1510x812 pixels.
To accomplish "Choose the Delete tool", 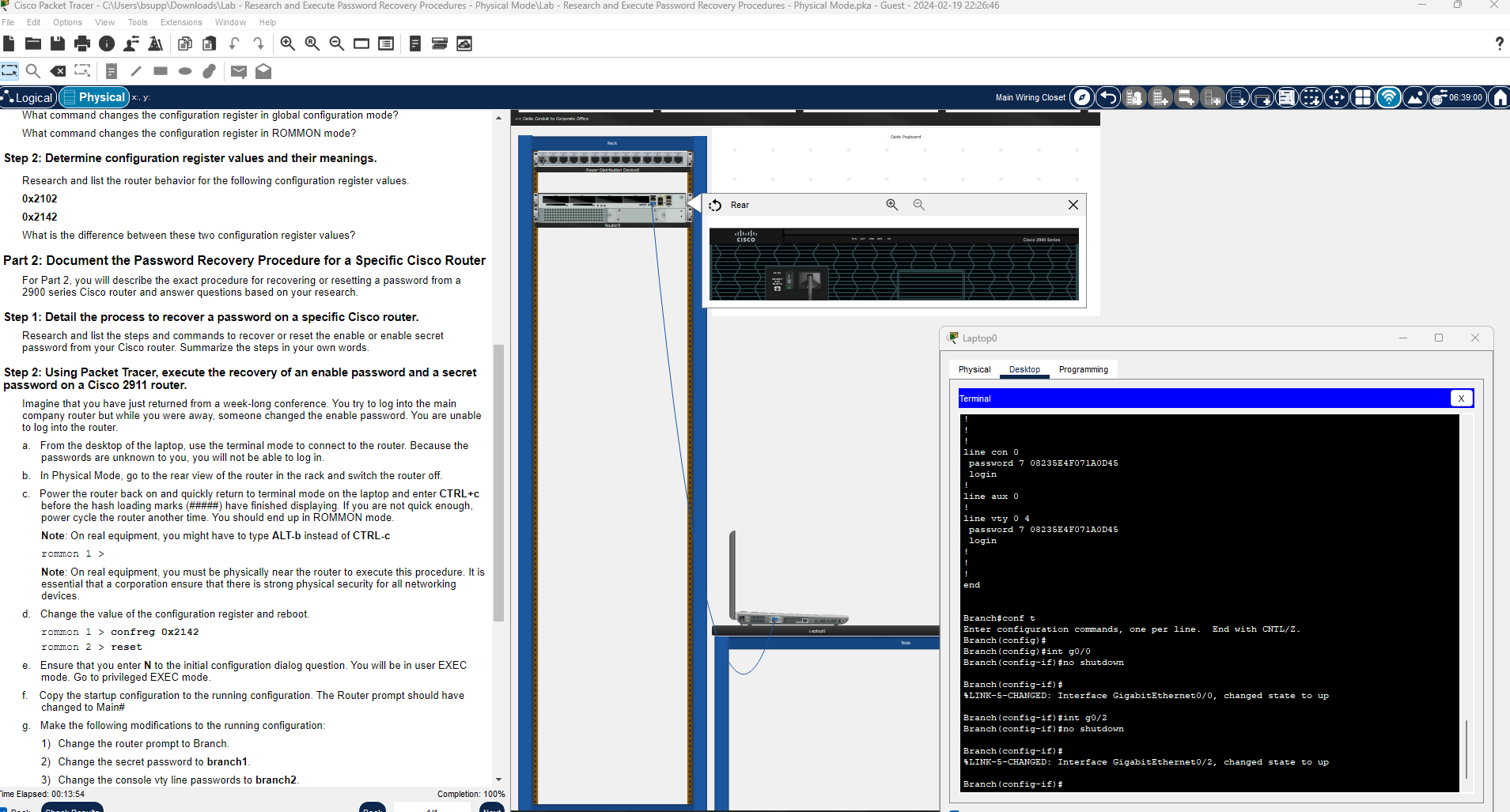I will (58, 71).
